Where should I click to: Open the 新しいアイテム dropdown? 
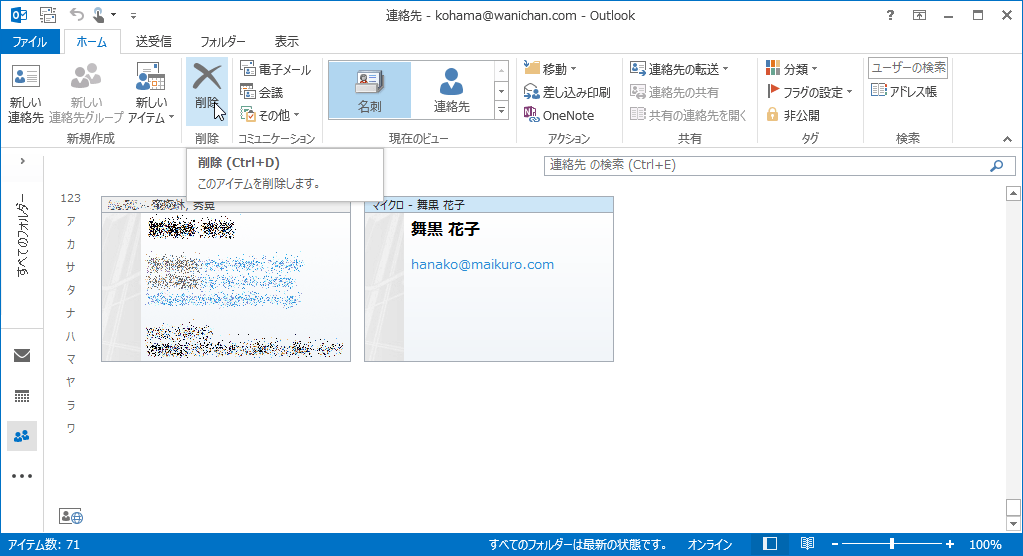coord(151,93)
